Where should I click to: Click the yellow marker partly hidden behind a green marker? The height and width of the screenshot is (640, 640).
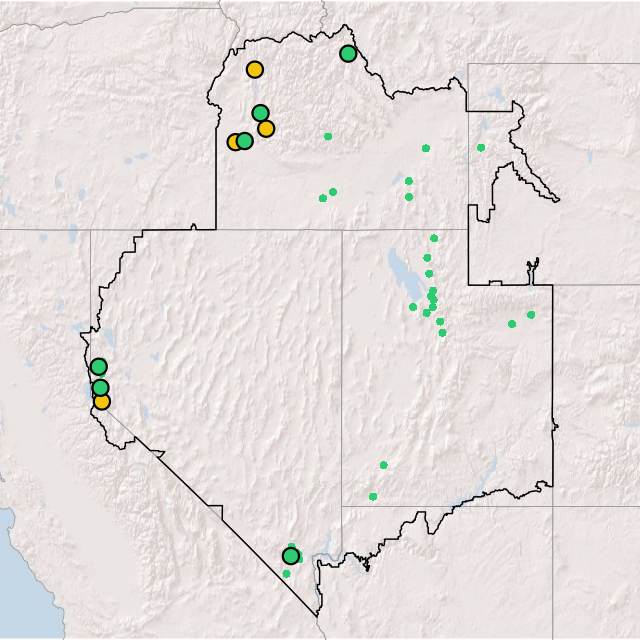pos(233,142)
